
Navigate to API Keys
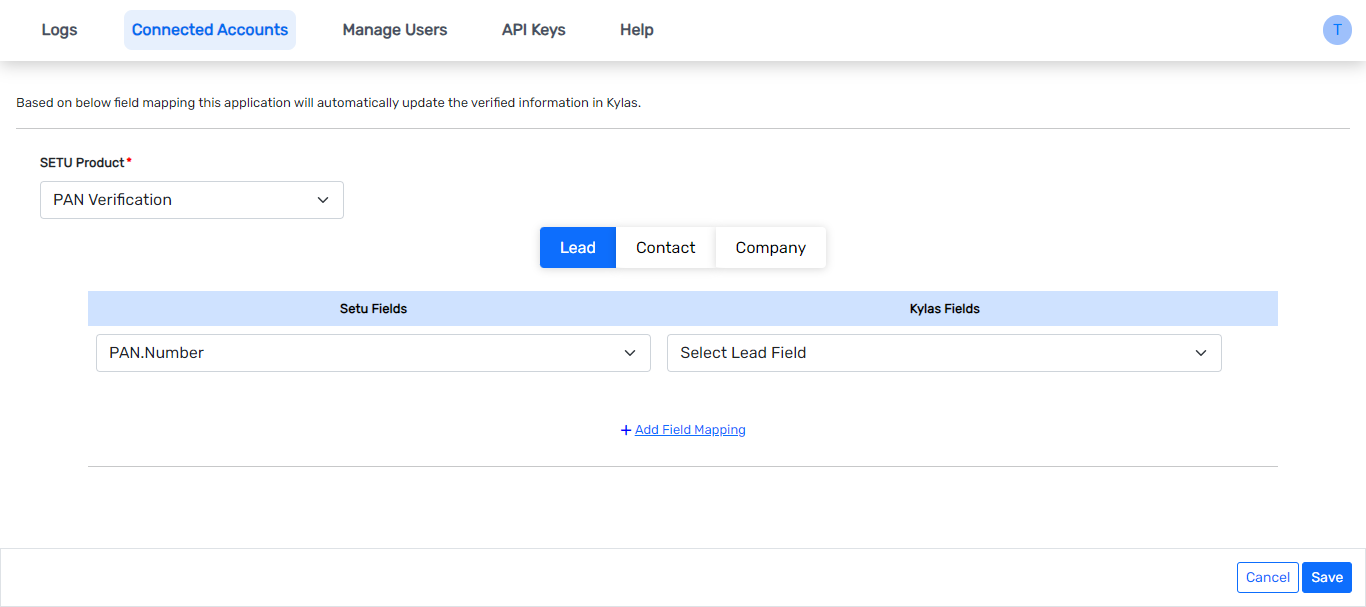click(534, 30)
